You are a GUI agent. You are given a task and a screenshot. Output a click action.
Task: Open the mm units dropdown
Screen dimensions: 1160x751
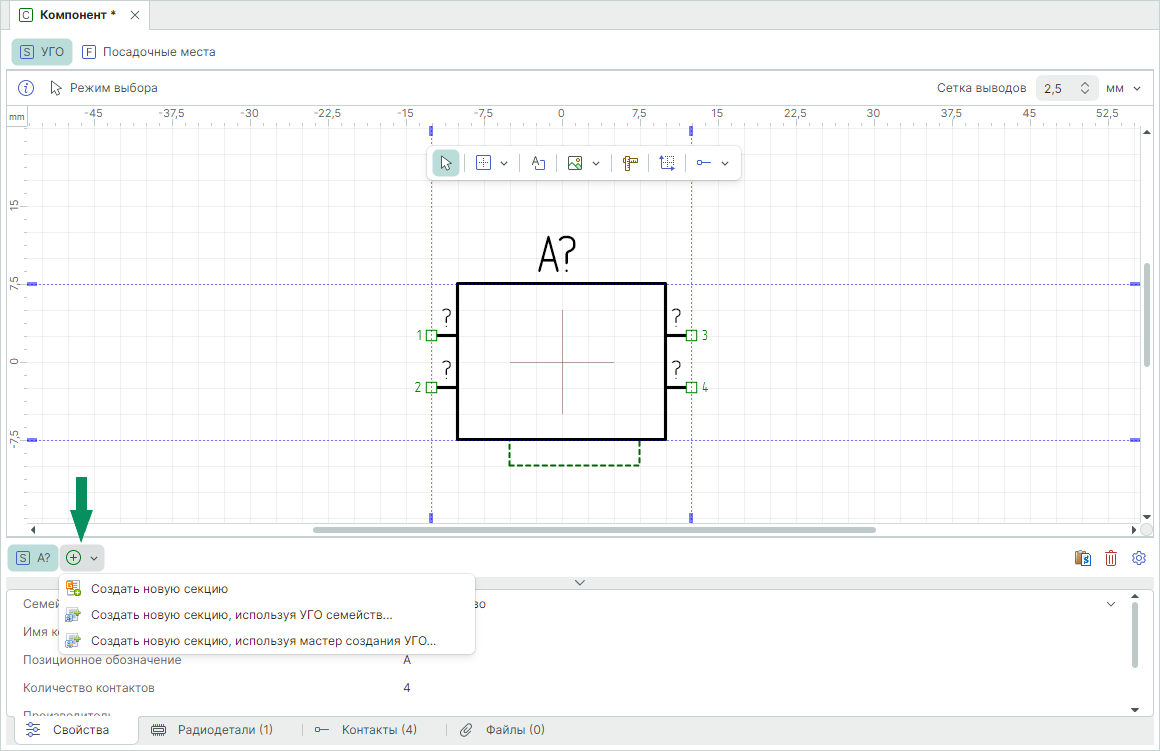(x=1124, y=88)
